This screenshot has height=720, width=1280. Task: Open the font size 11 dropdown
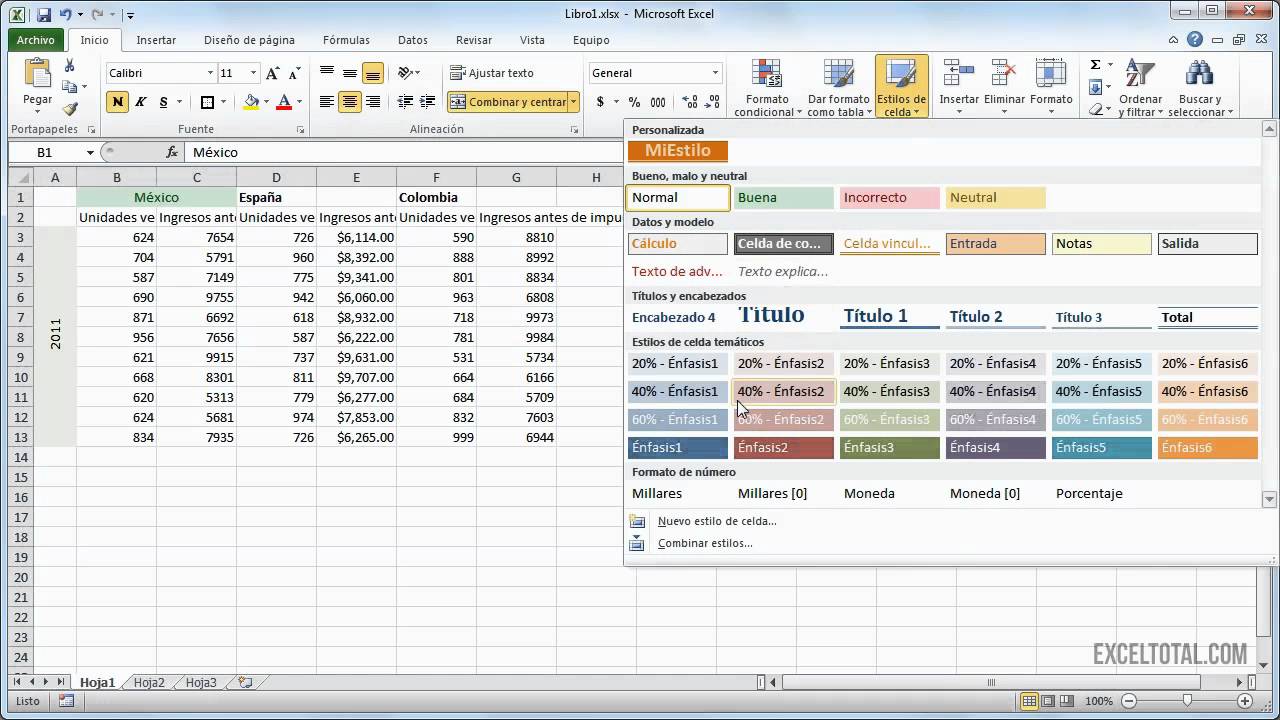(253, 73)
